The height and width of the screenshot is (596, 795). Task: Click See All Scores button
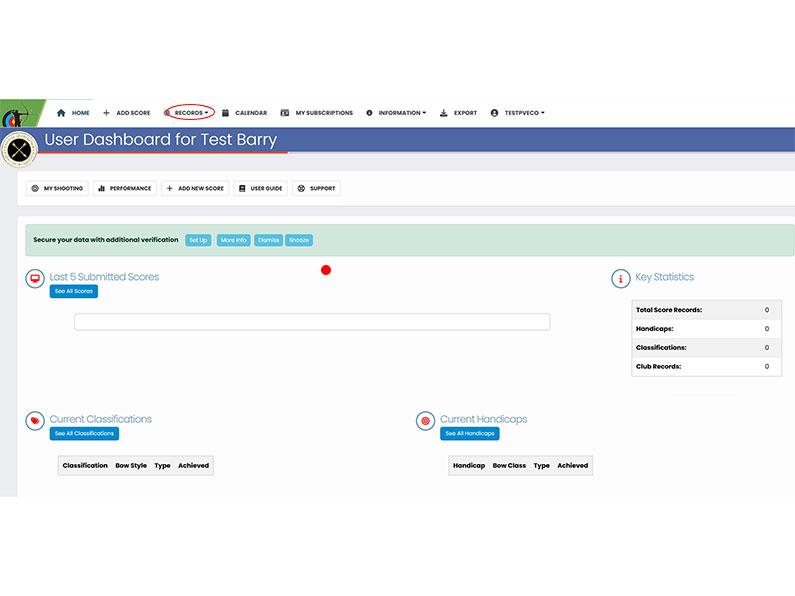pyautogui.click(x=74, y=291)
